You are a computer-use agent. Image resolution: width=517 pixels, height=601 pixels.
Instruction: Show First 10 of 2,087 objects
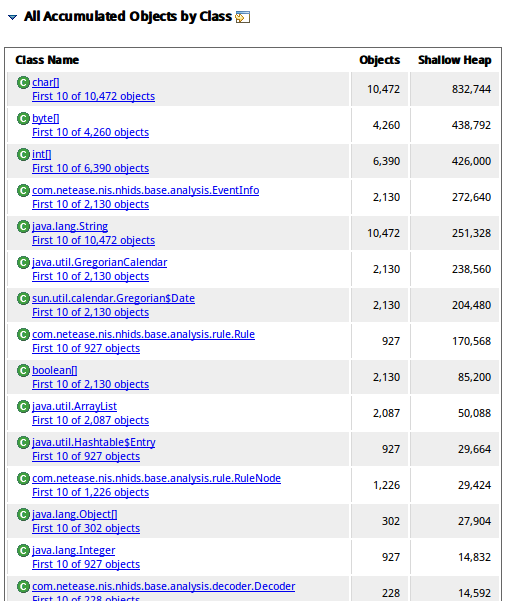click(x=90, y=420)
